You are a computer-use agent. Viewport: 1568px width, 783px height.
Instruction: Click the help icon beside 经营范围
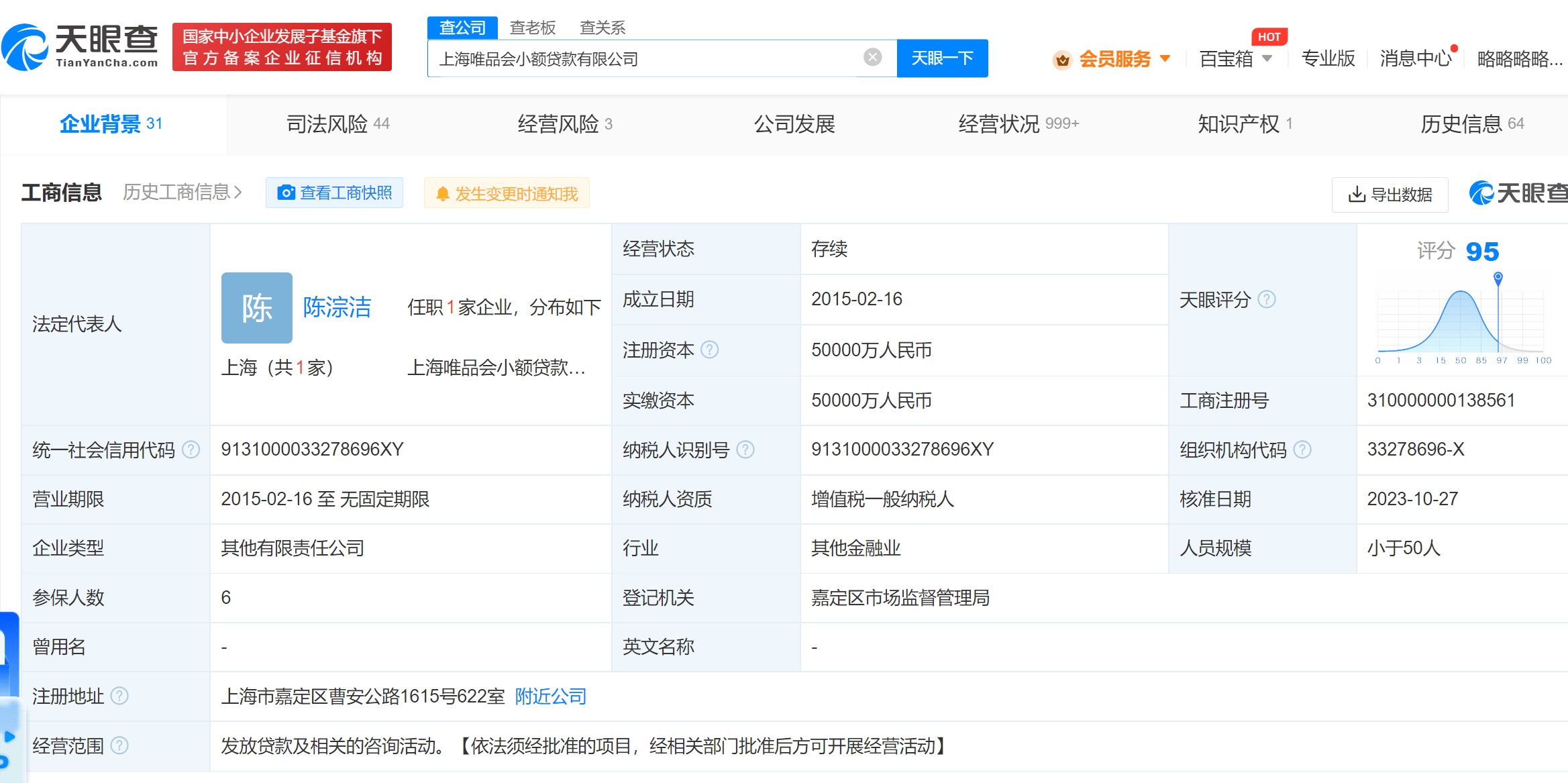point(119,746)
